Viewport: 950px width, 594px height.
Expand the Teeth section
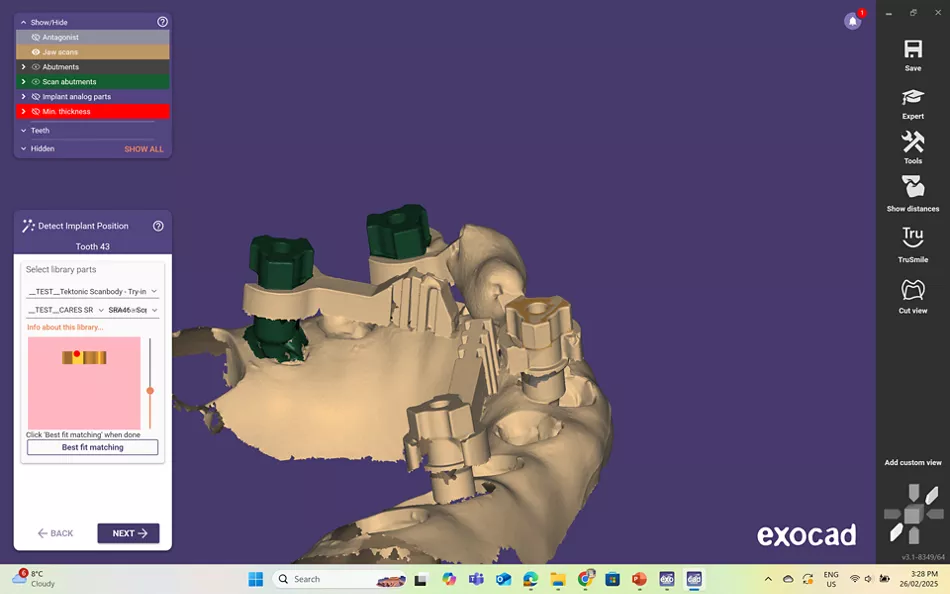23,130
